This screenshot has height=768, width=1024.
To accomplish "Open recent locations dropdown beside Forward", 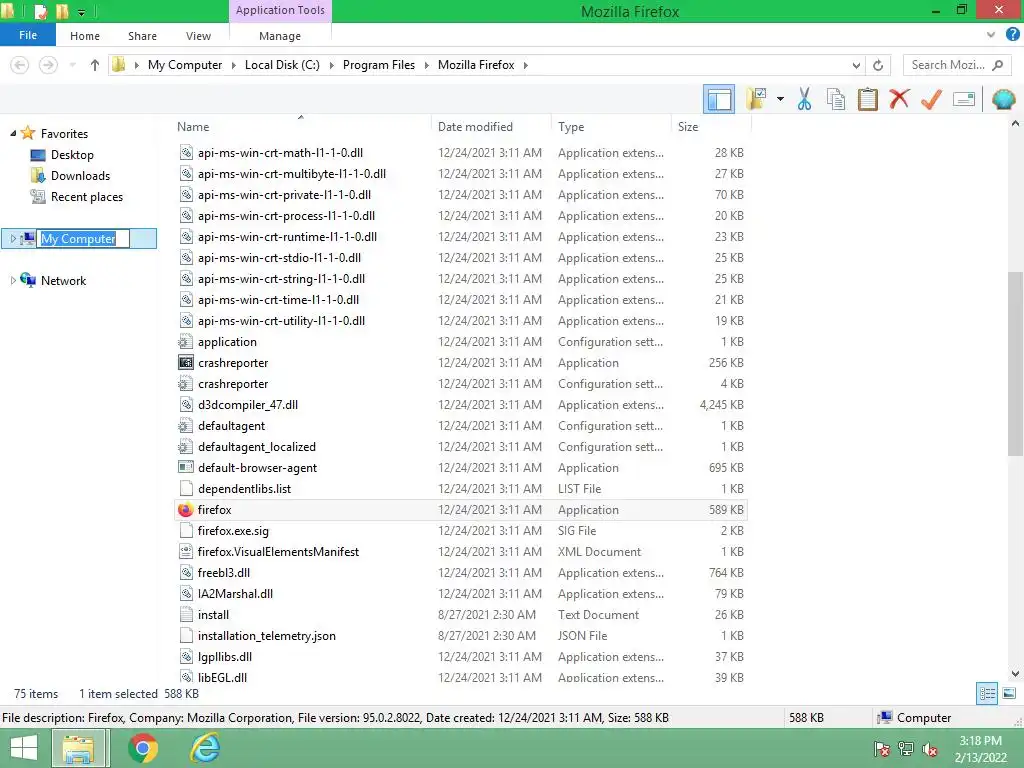I will [x=72, y=65].
